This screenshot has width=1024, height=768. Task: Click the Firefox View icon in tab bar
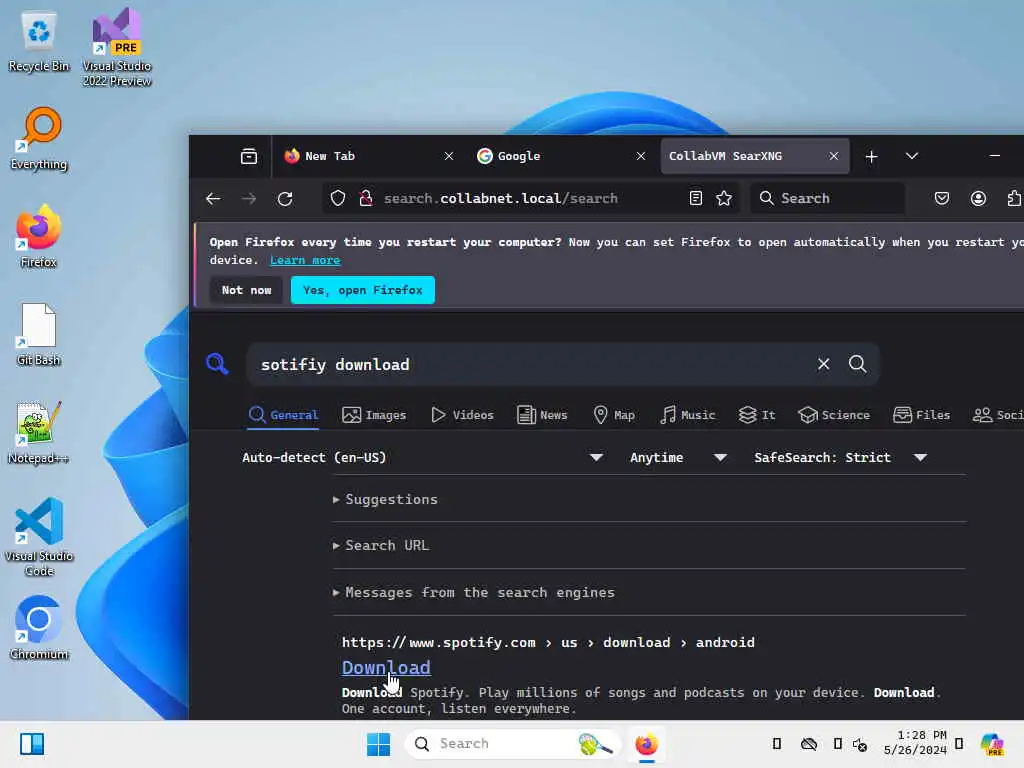[249, 156]
